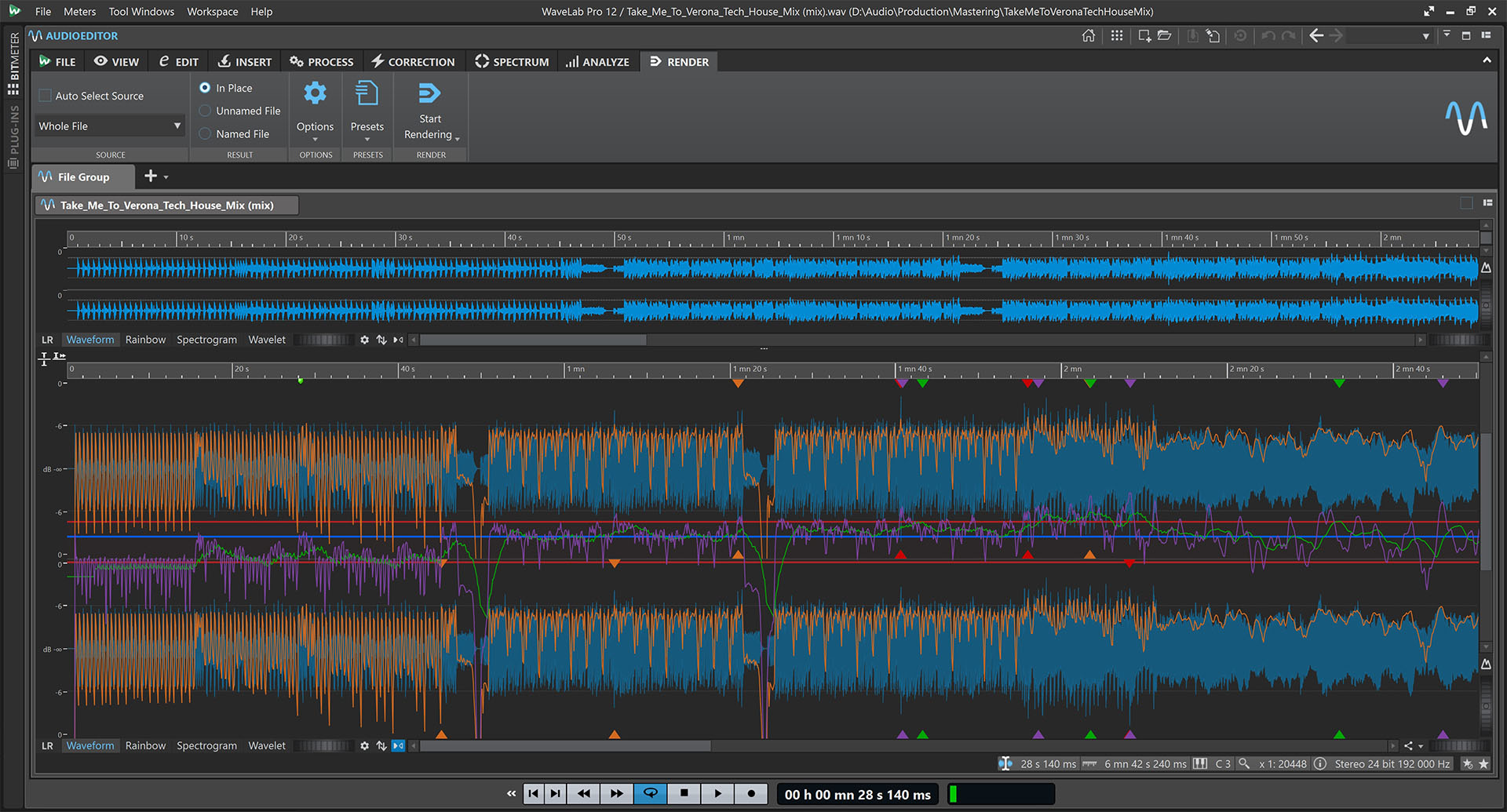Select the File Group tab
The image size is (1507, 812).
(83, 177)
